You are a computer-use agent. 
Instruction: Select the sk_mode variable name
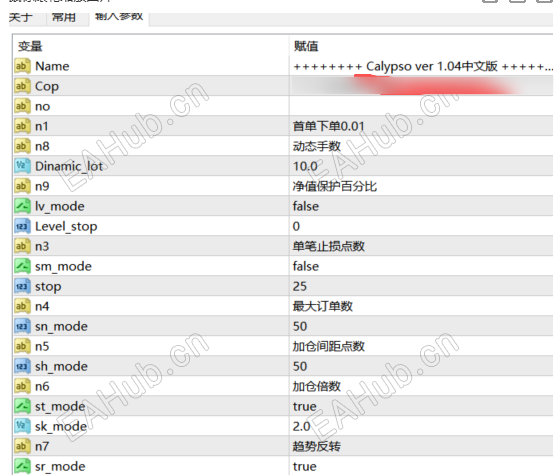61,426
